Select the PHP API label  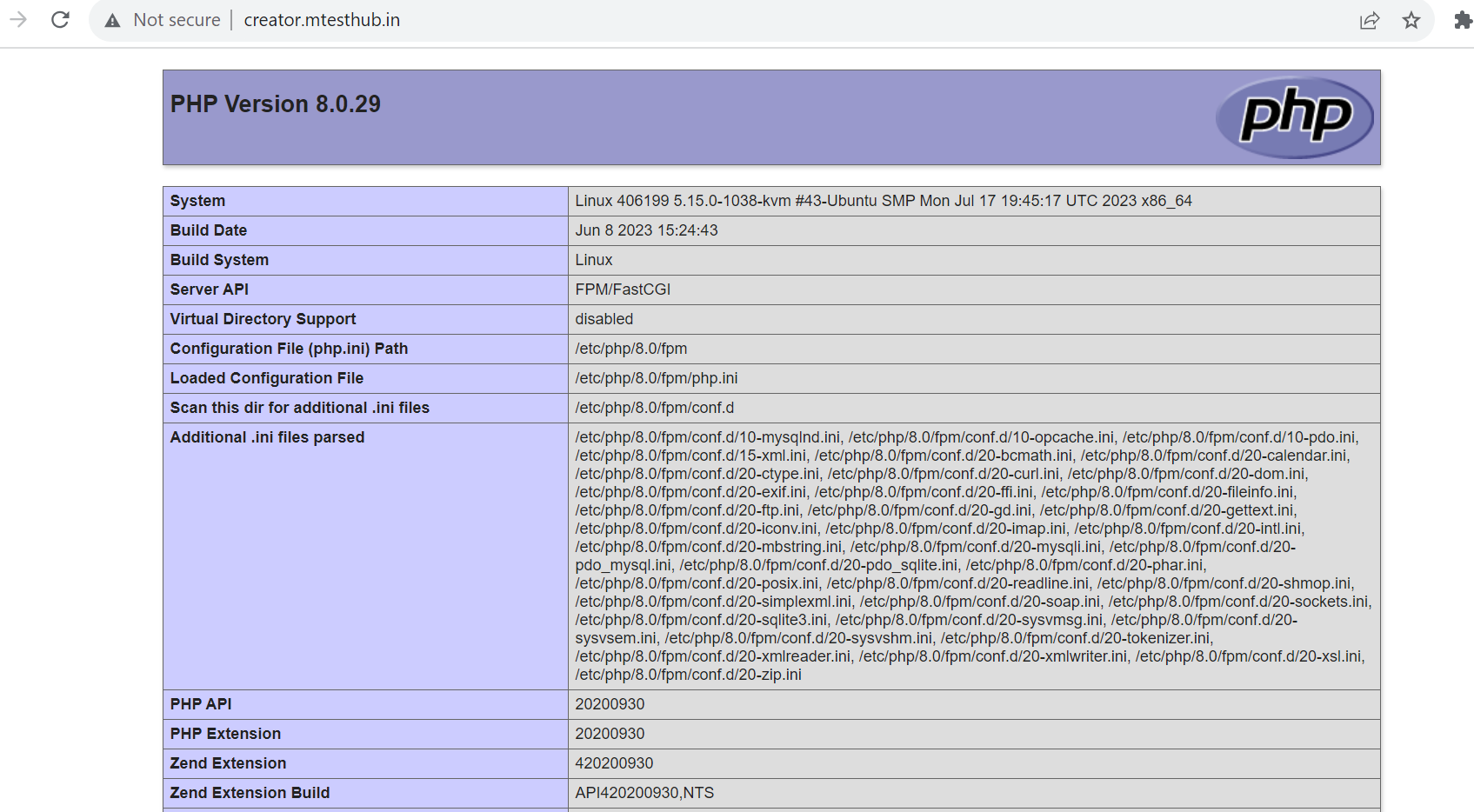coord(201,704)
